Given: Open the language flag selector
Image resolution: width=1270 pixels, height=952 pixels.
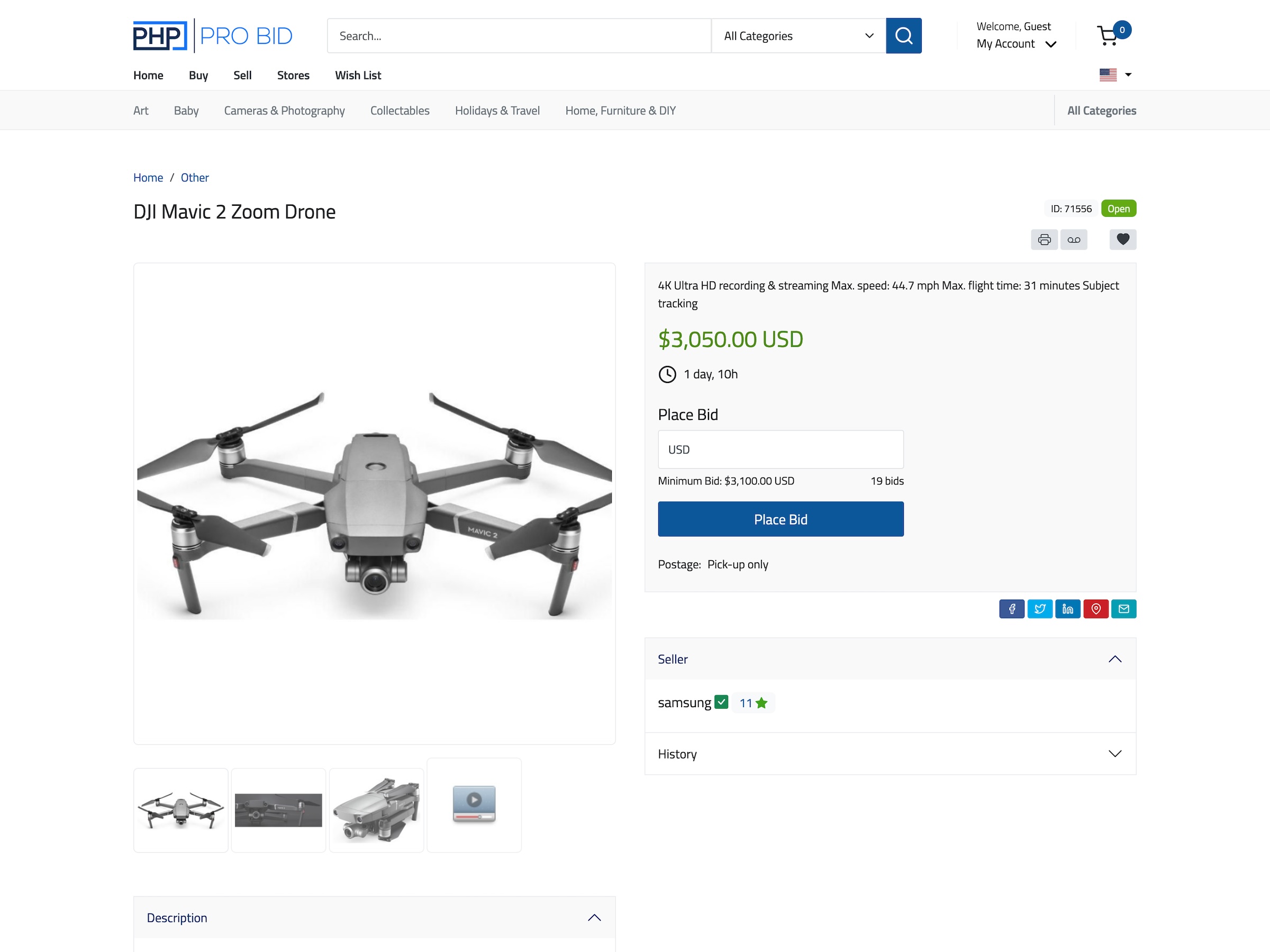Looking at the screenshot, I should coord(1115,75).
